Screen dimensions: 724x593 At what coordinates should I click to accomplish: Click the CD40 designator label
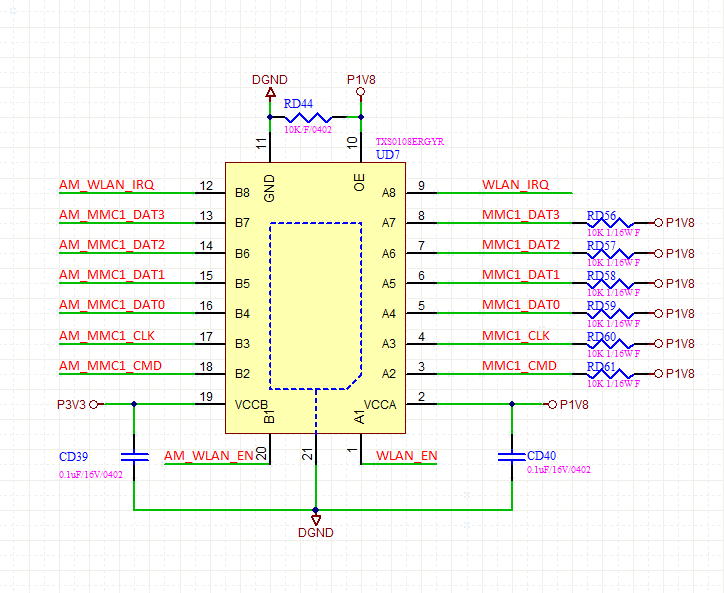(x=542, y=456)
